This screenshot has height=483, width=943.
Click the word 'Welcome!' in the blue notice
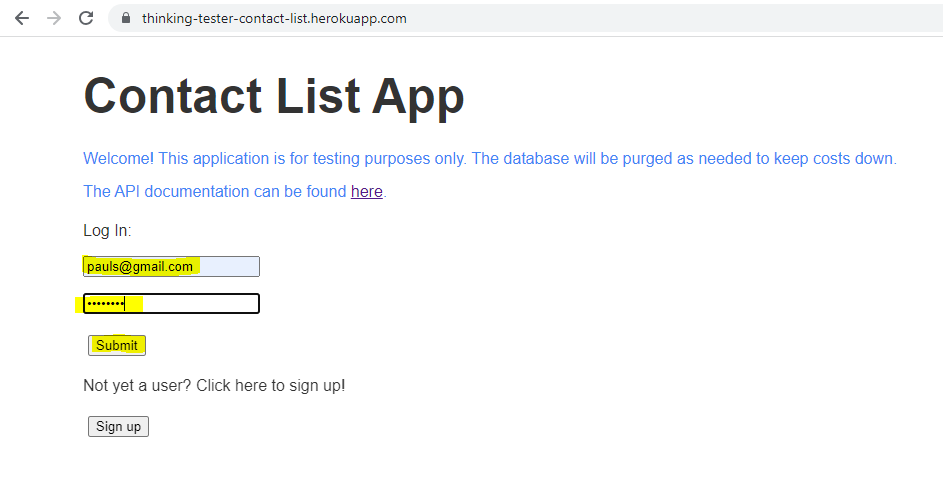(x=118, y=158)
